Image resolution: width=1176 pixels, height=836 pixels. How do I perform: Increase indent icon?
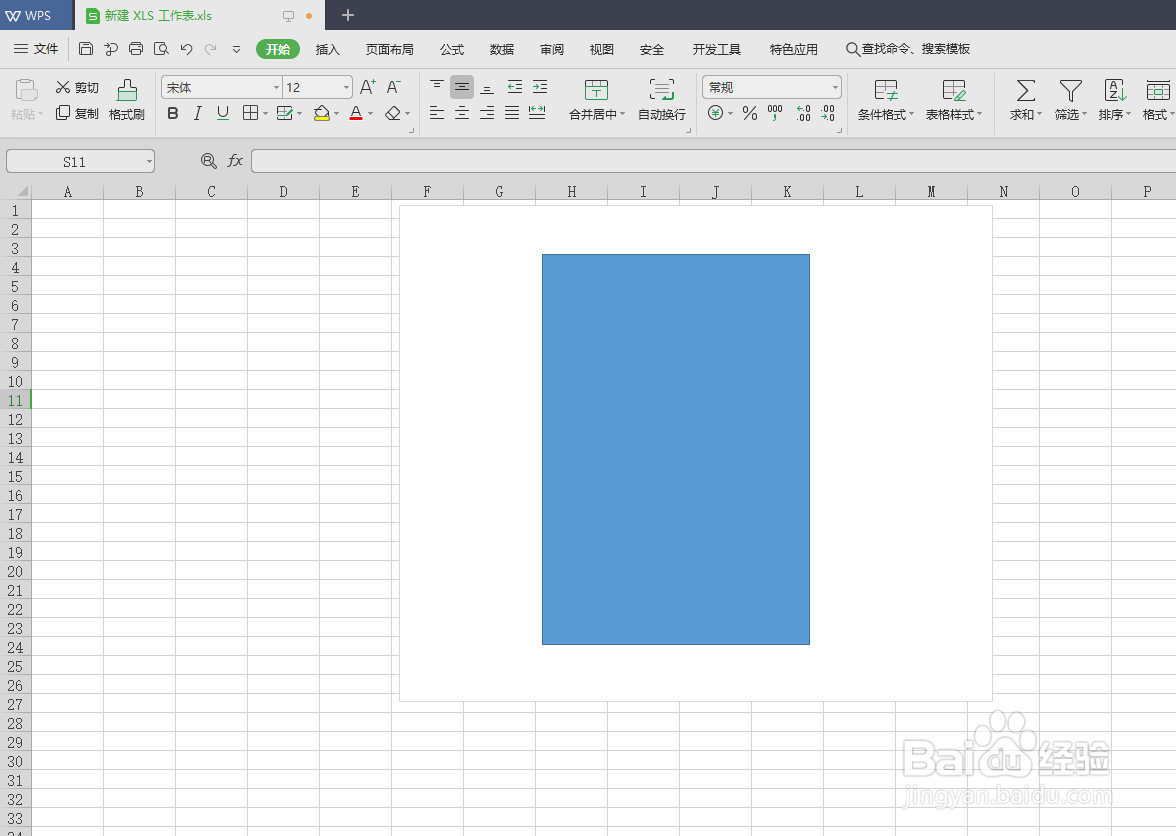540,87
